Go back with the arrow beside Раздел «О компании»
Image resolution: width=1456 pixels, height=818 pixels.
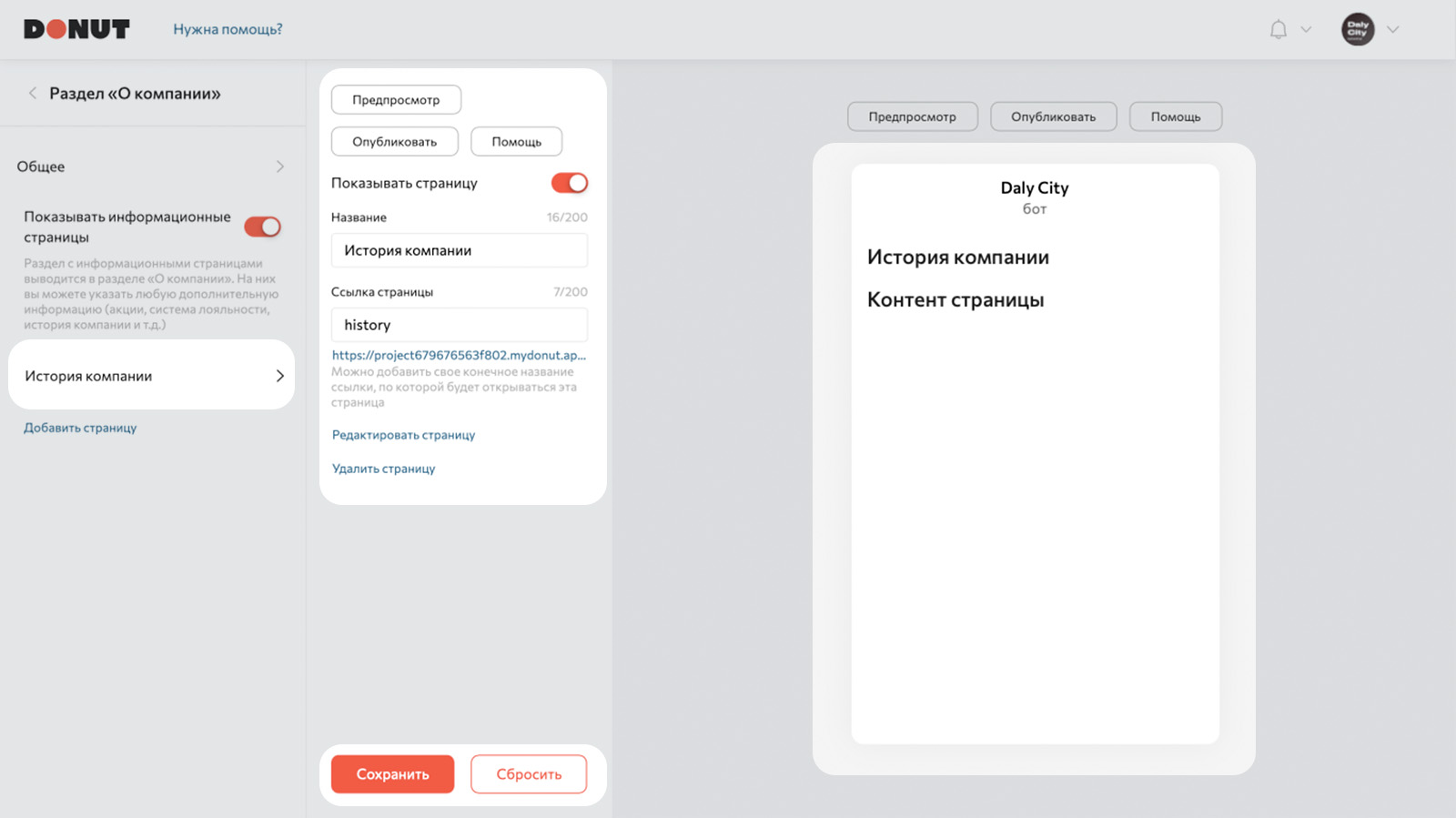33,93
